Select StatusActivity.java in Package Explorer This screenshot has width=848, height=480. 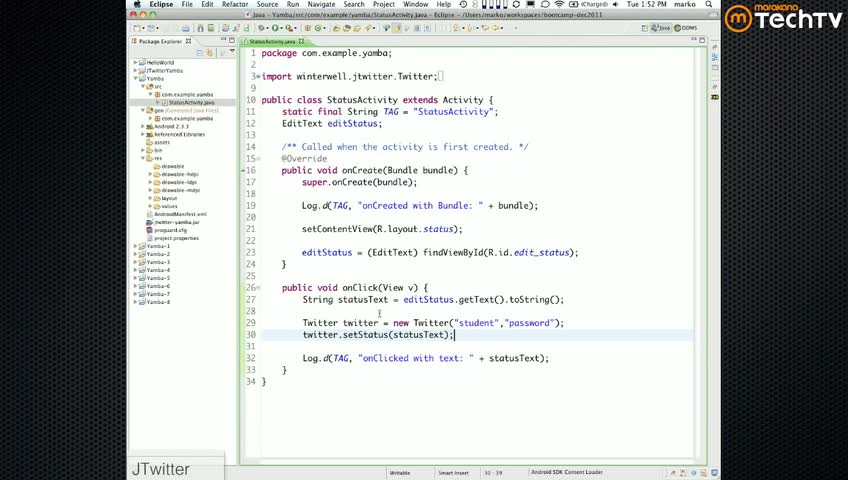click(x=191, y=103)
